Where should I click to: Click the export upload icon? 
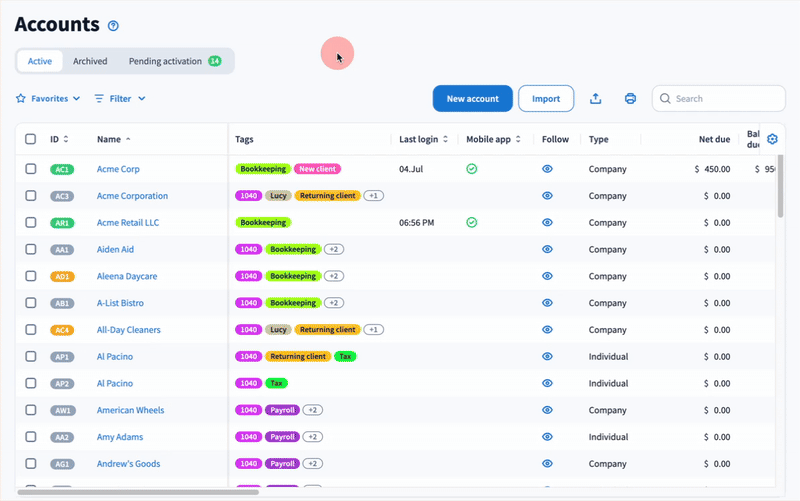click(596, 99)
